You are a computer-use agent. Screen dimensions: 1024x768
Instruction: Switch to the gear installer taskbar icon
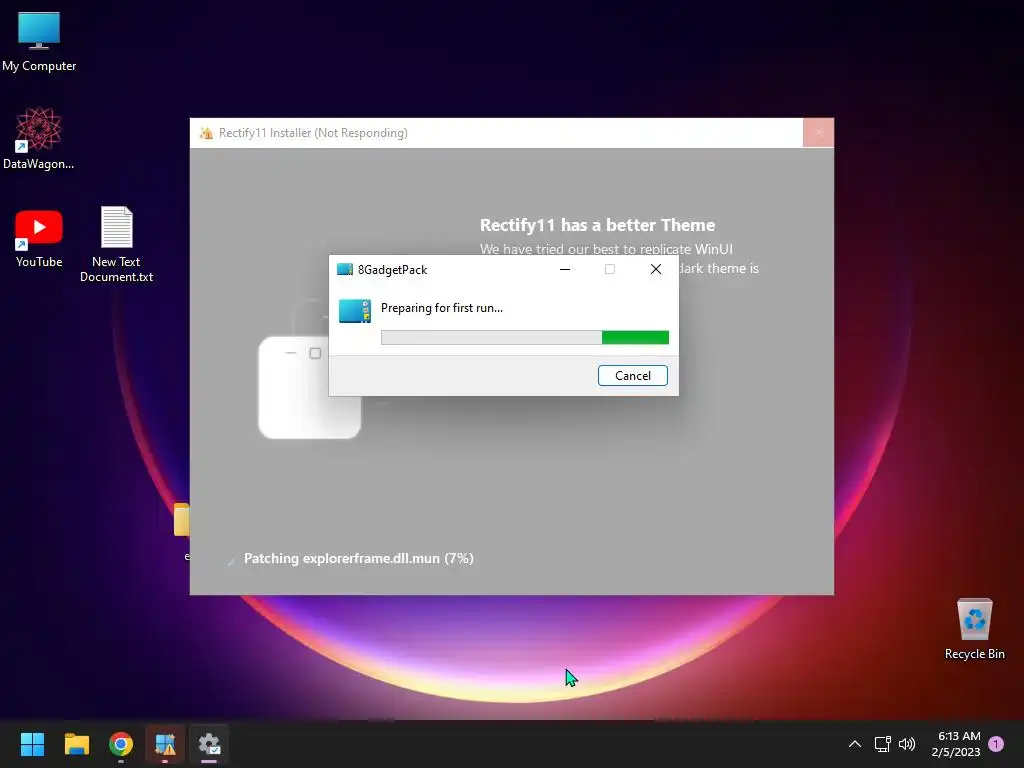(209, 744)
